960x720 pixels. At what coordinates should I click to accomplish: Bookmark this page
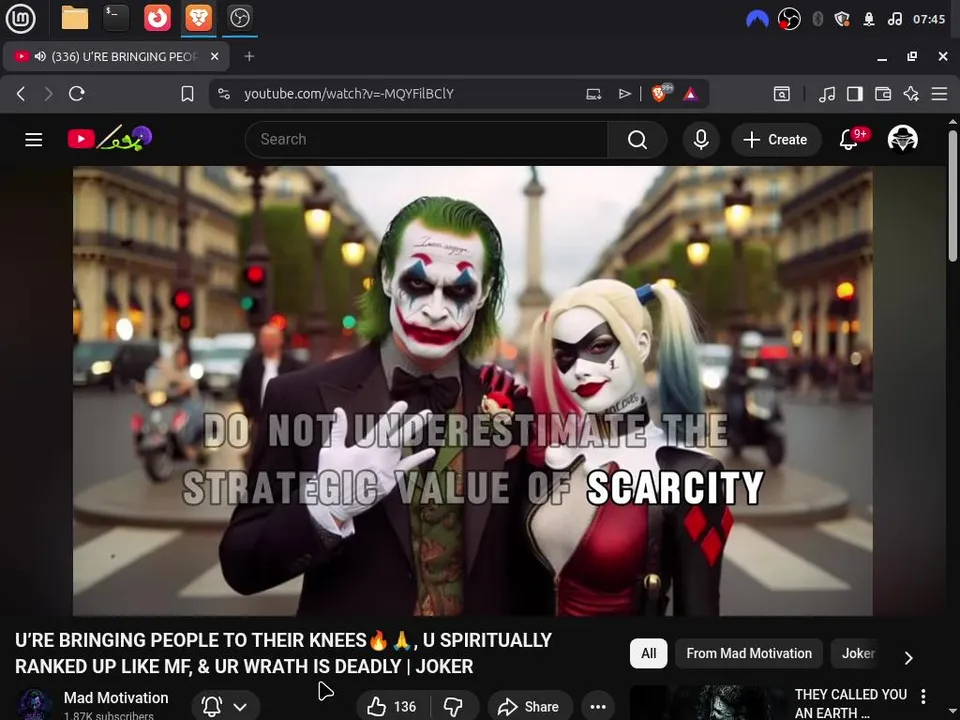tap(187, 94)
